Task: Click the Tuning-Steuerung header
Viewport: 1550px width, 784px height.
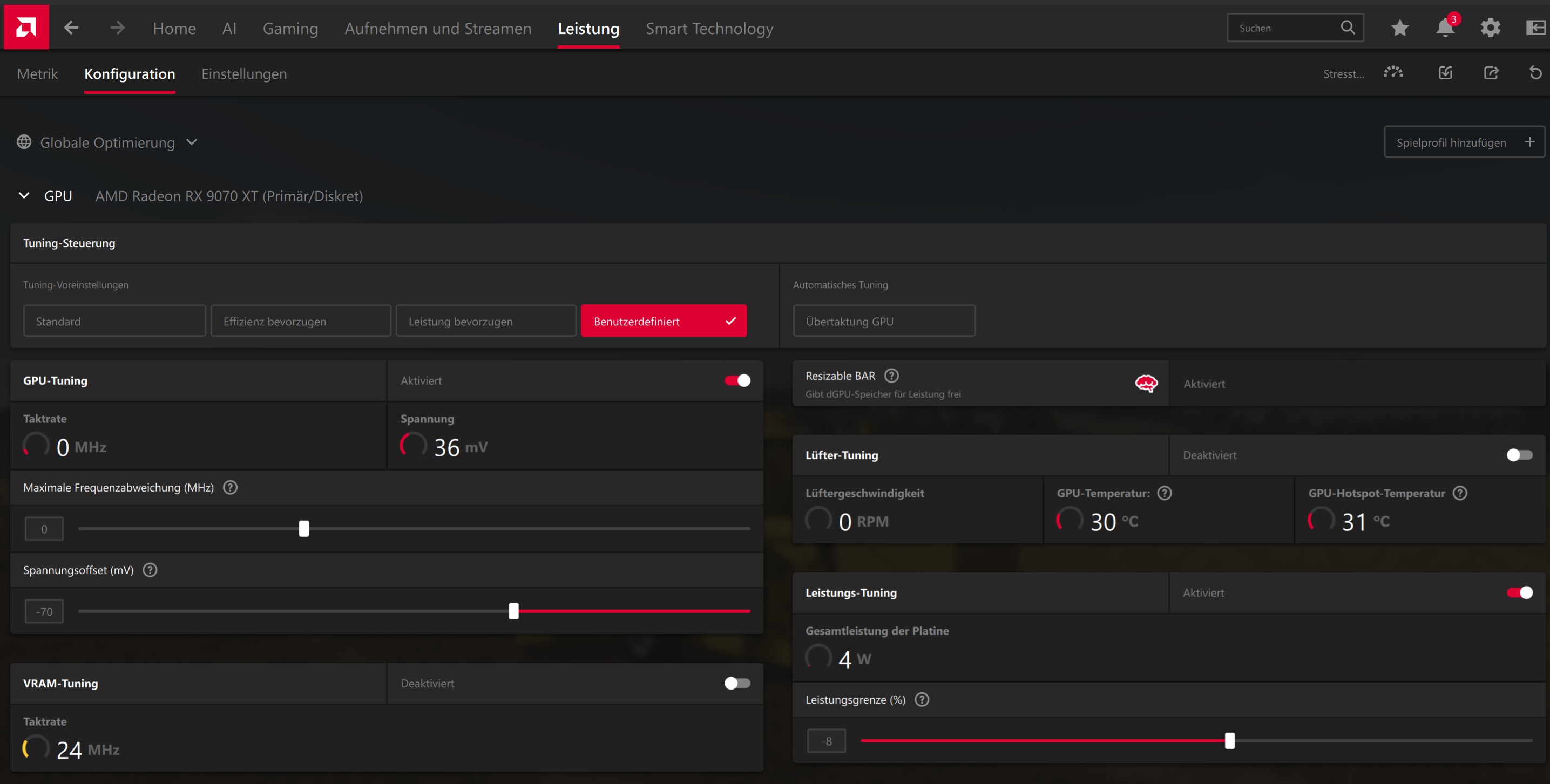Action: click(x=69, y=243)
